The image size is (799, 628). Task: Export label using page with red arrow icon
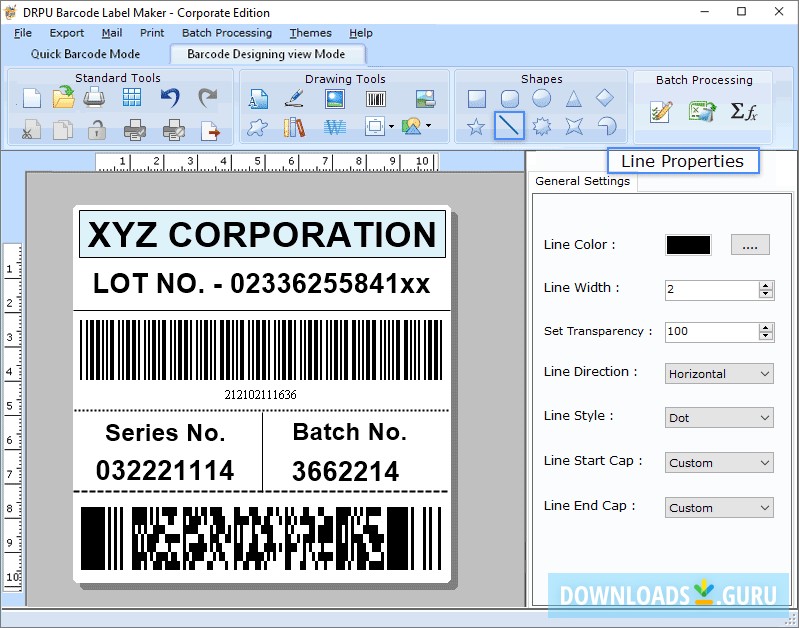pos(210,130)
